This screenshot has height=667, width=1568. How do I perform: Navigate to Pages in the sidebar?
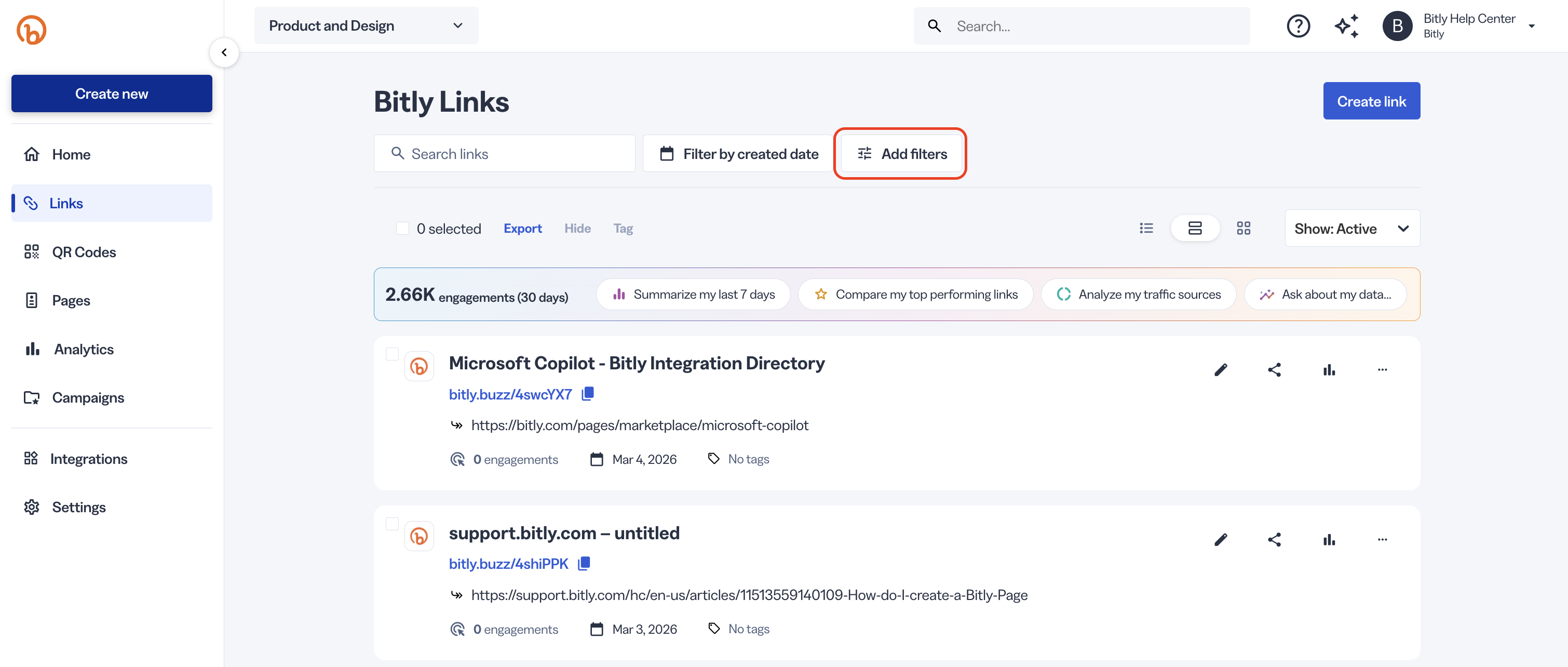pyautogui.click(x=112, y=300)
